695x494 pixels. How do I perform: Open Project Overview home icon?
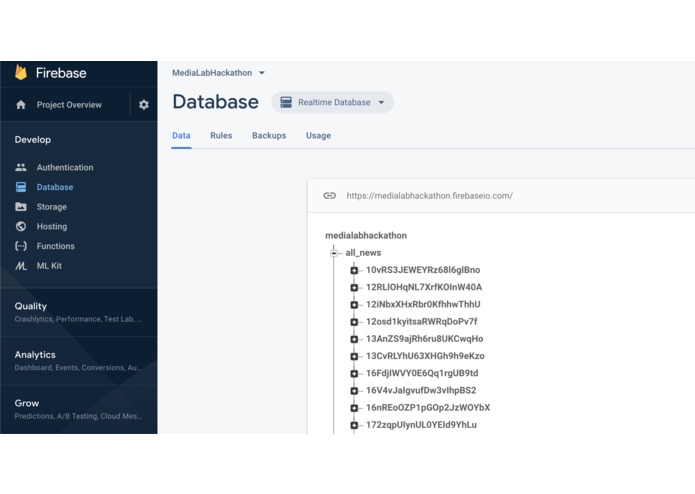click(21, 105)
